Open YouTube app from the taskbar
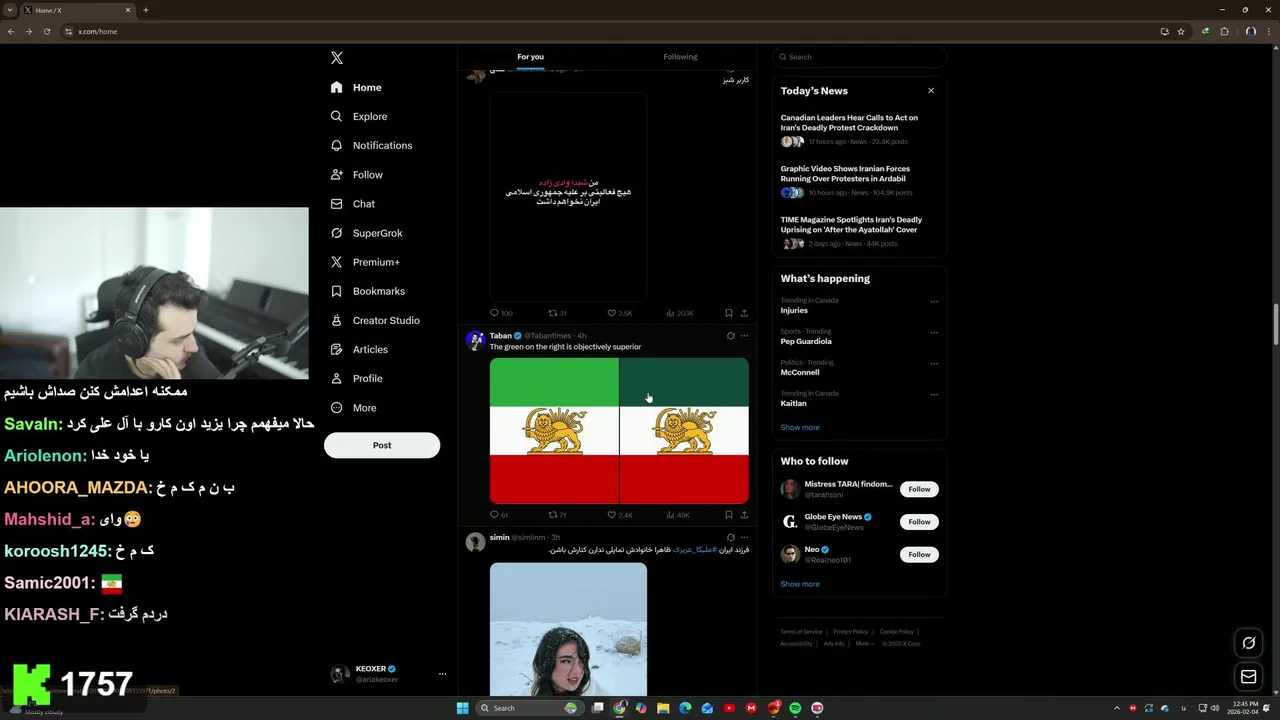This screenshot has height=720, width=1280. [729, 708]
